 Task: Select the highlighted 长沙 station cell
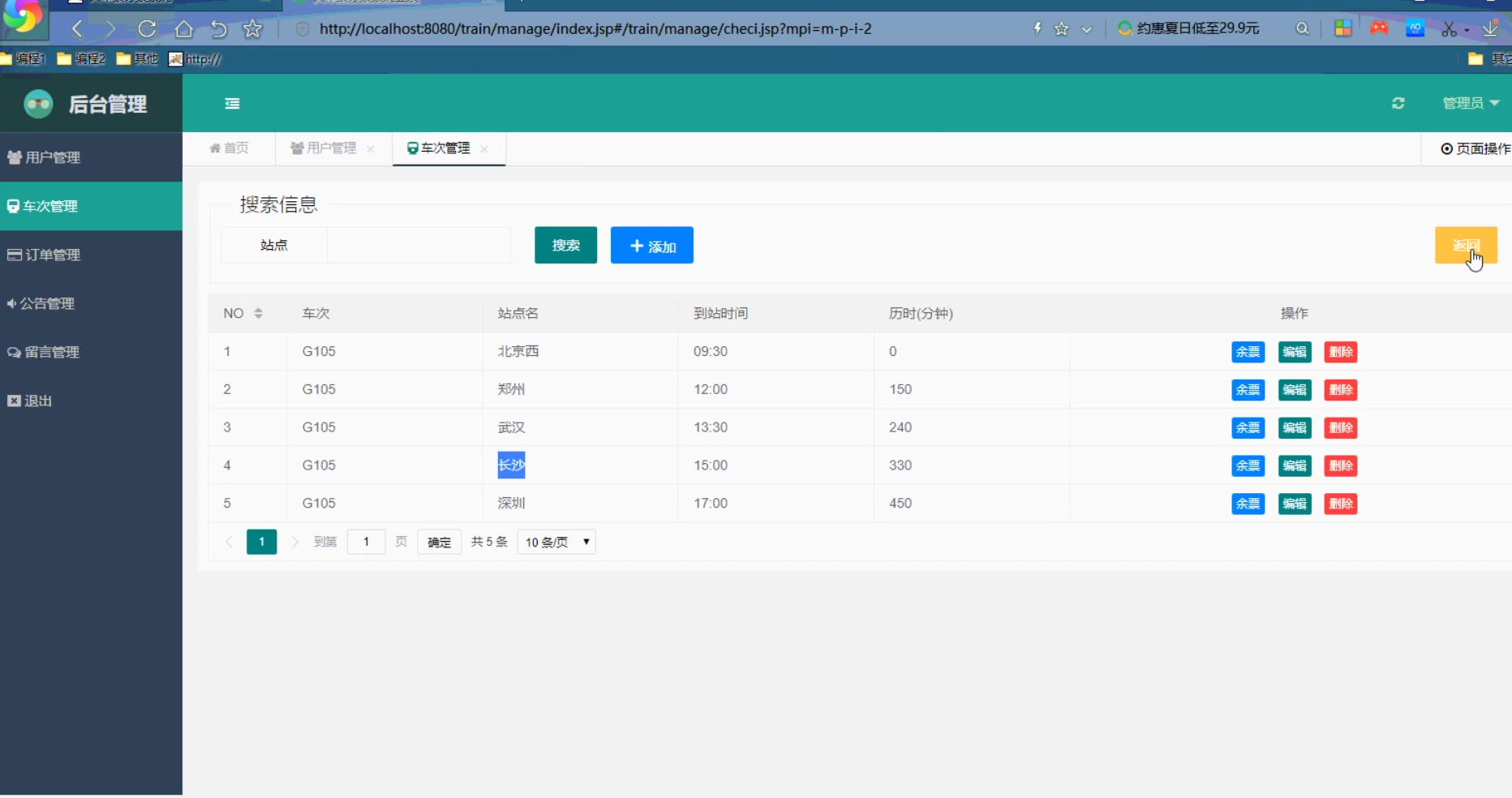coord(511,466)
